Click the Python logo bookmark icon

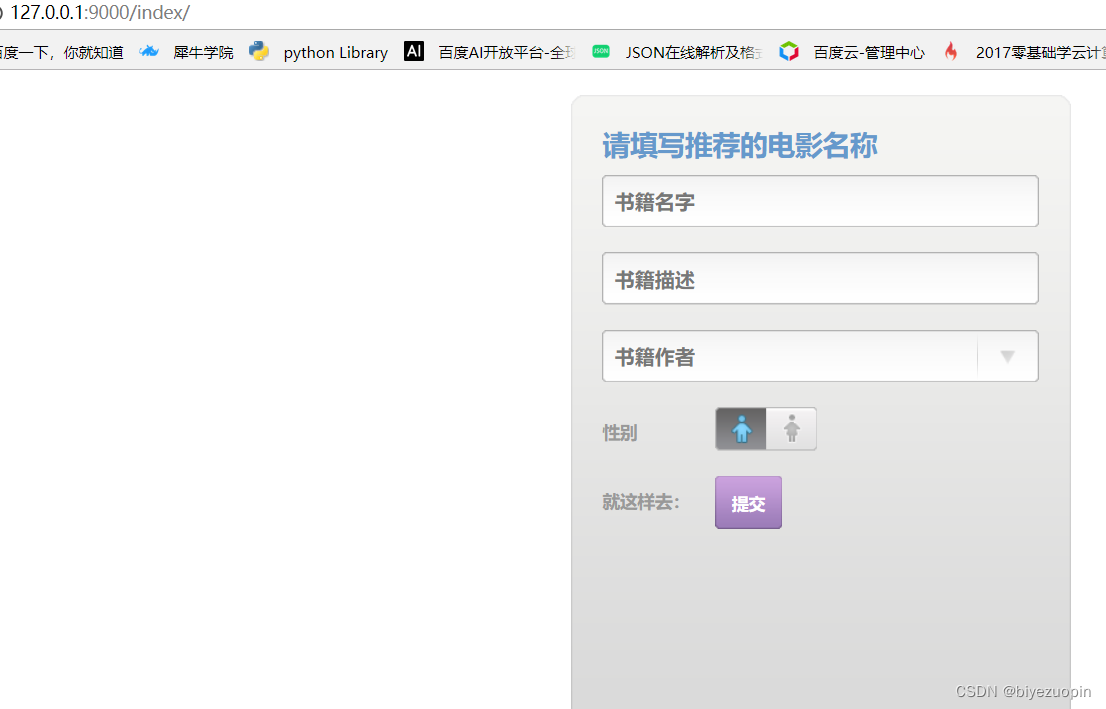(x=259, y=51)
